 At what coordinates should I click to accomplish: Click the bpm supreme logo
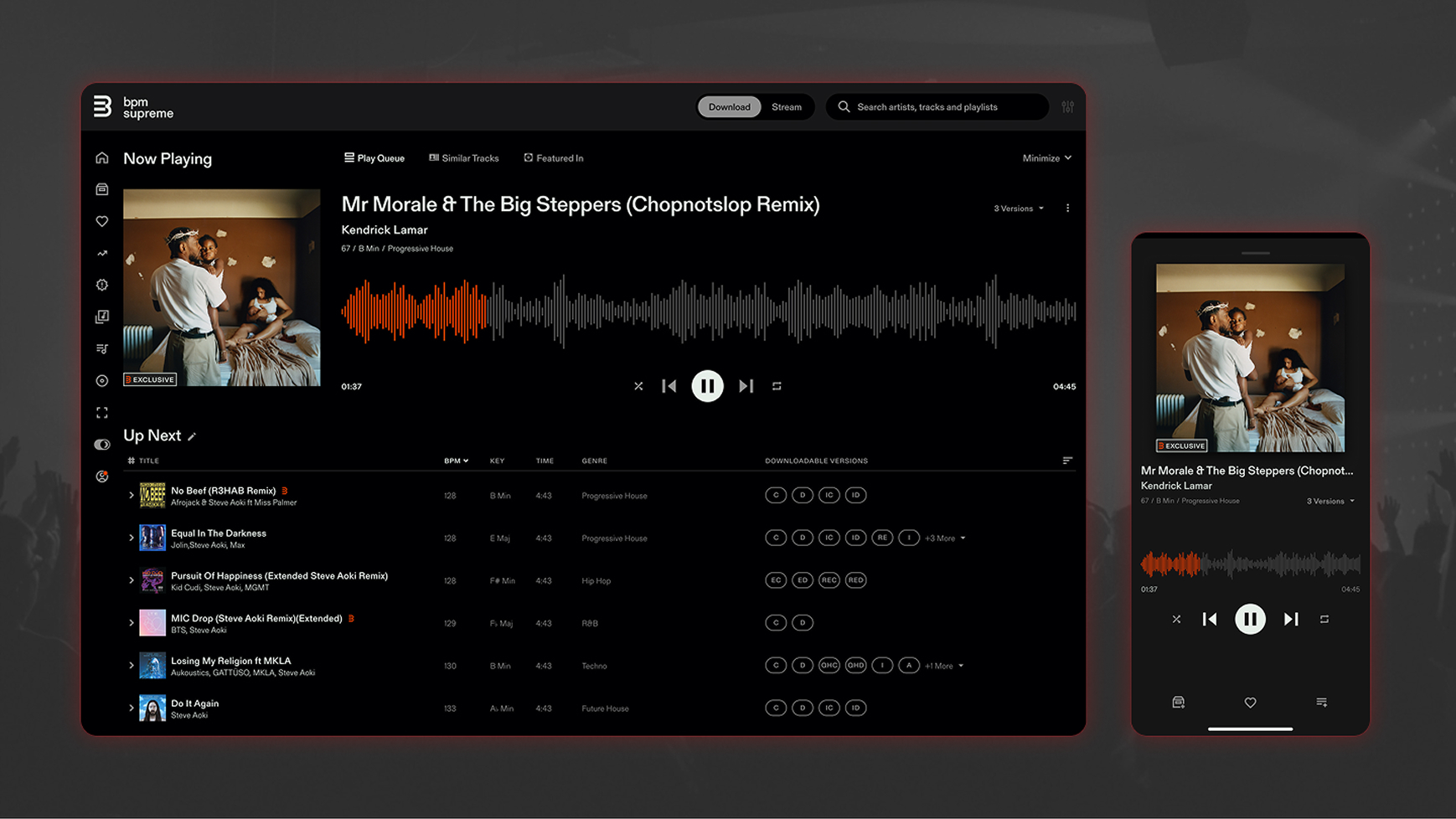click(133, 107)
